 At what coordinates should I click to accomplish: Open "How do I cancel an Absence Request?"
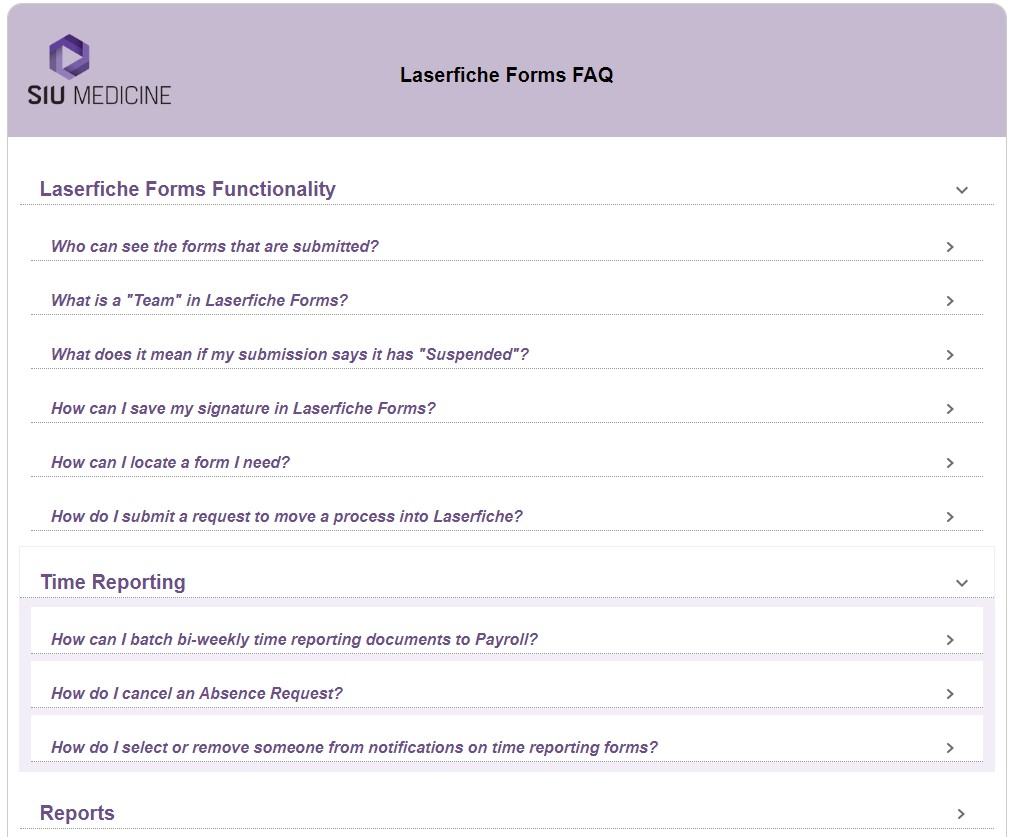tap(197, 693)
